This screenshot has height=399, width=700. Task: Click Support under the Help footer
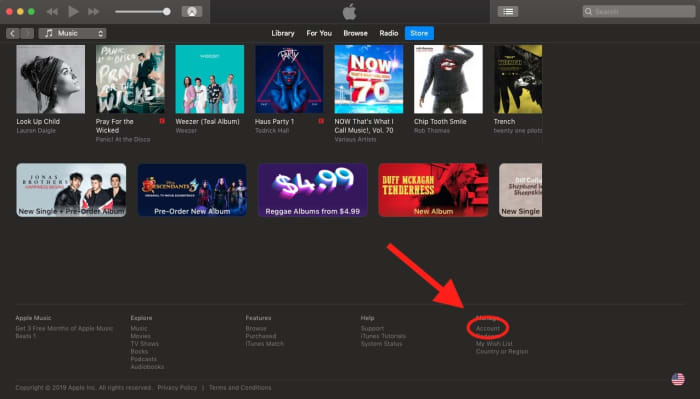click(x=372, y=328)
